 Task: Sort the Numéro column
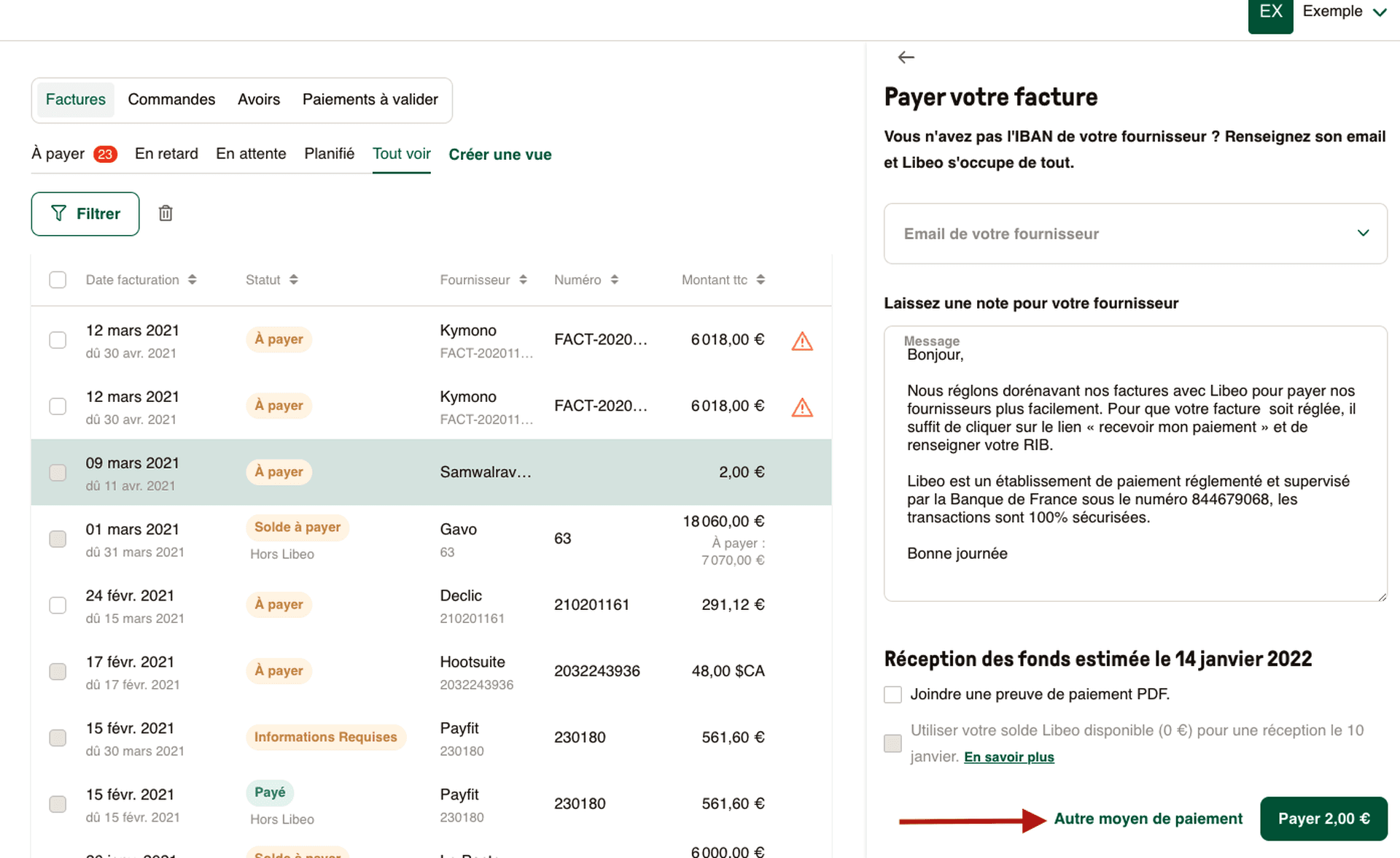click(615, 279)
